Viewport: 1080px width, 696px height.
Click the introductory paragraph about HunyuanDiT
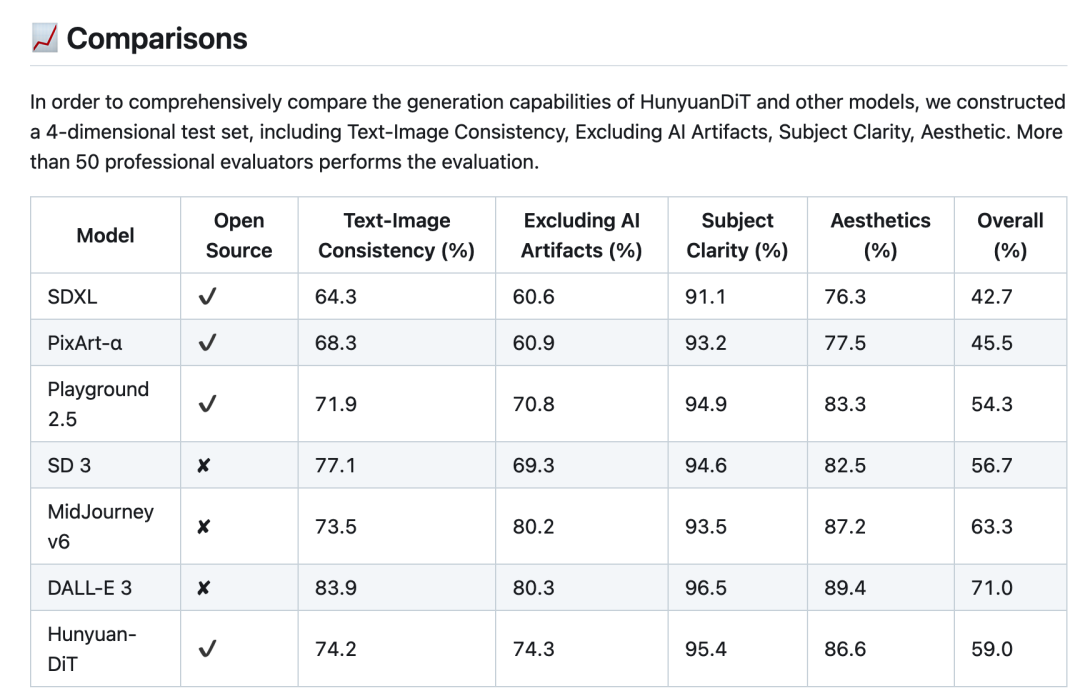click(548, 132)
